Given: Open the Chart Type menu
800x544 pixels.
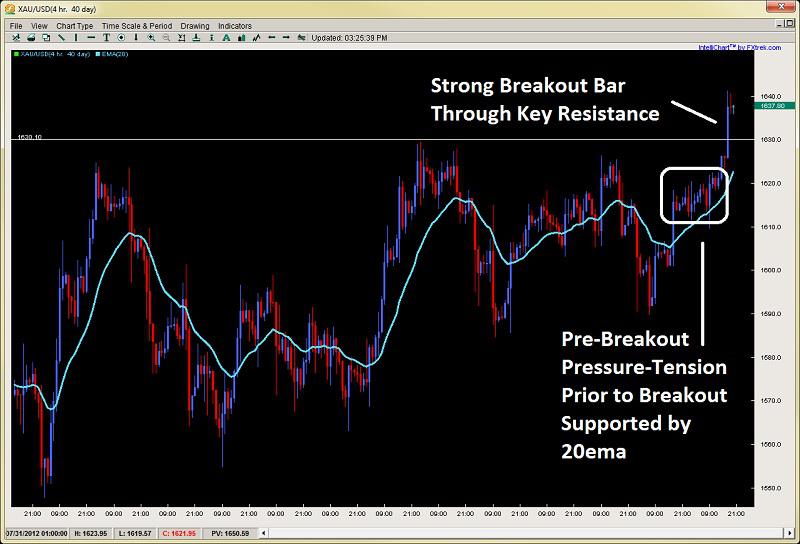Looking at the screenshot, I should tap(74, 26).
